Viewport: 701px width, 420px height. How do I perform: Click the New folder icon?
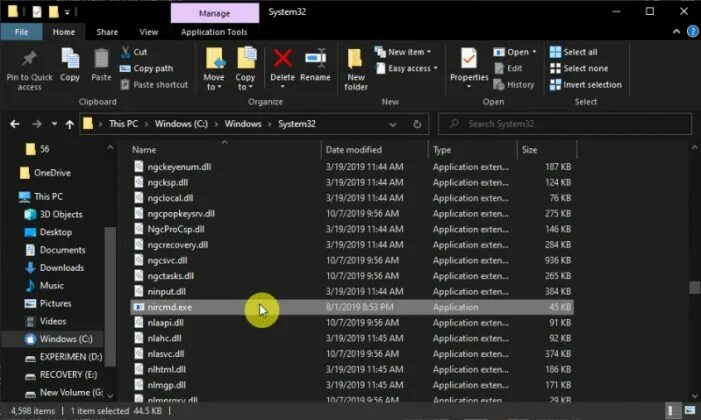355,59
